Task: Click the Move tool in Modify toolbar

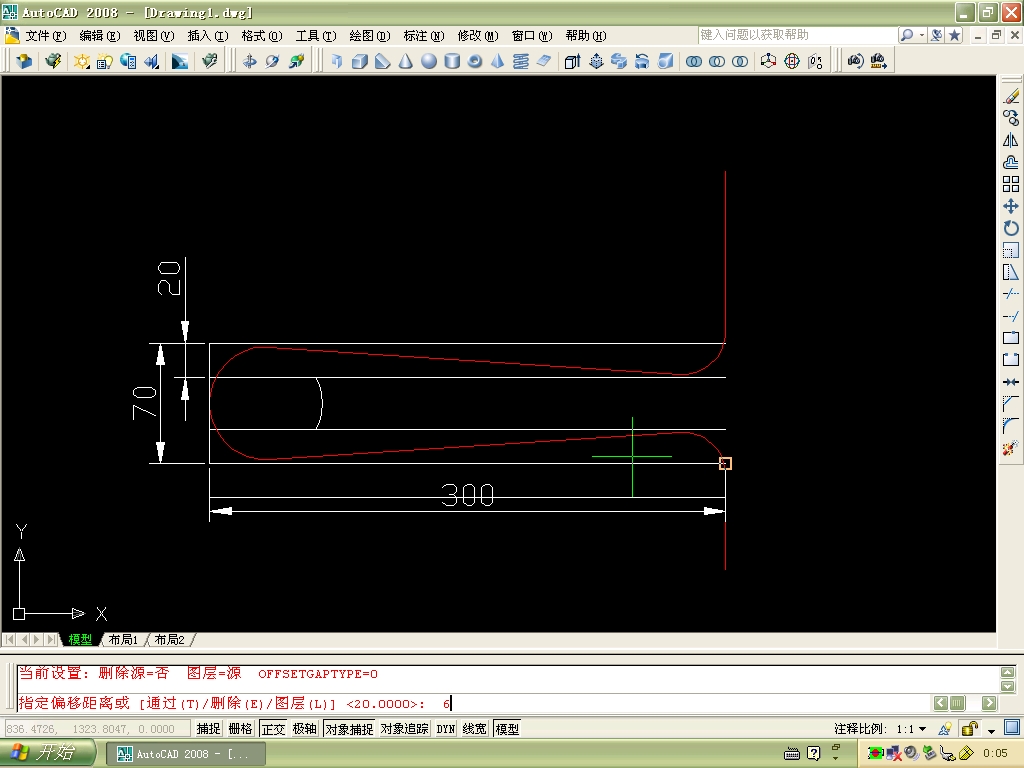Action: pos(1011,206)
